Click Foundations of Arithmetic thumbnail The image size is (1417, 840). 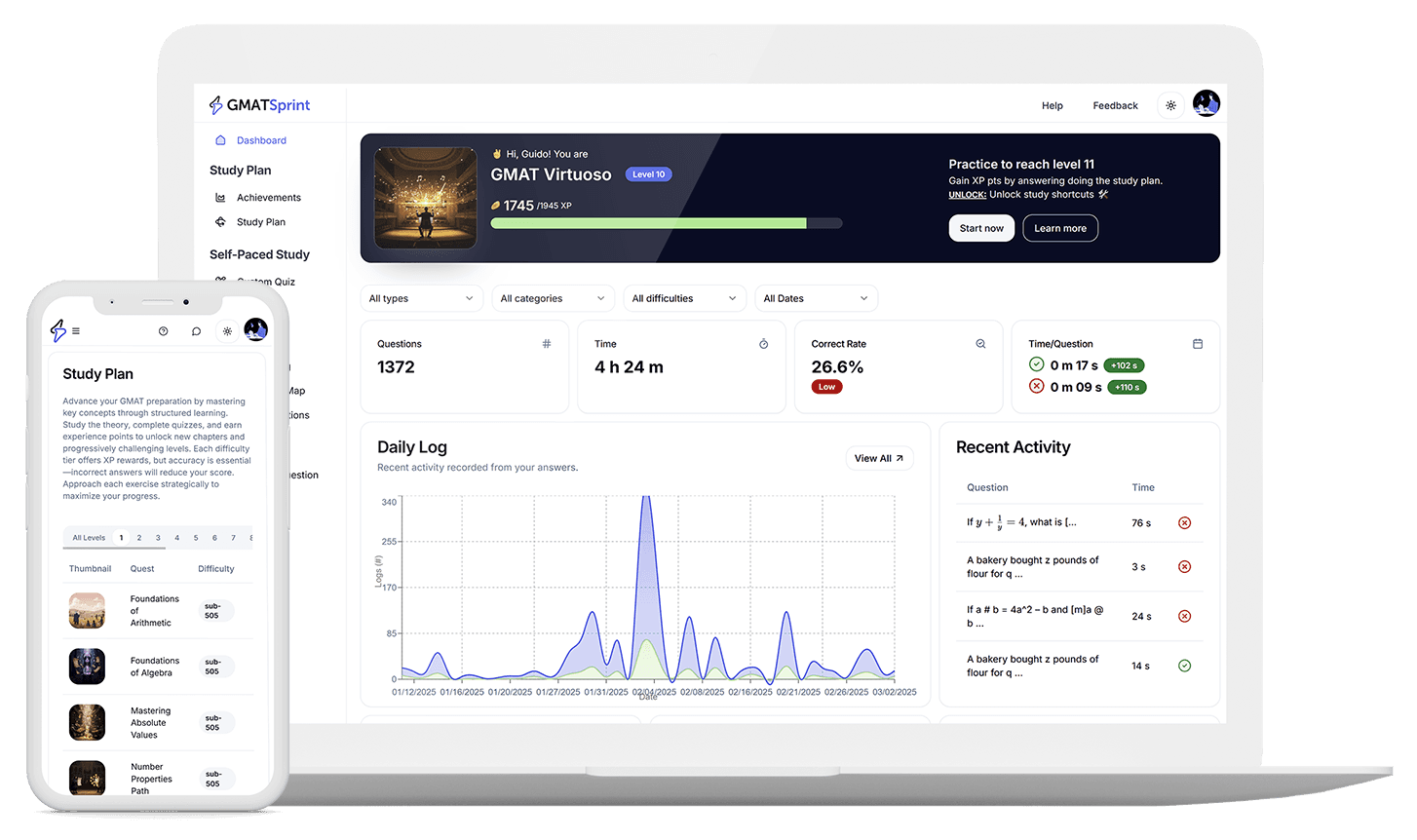(x=87, y=611)
